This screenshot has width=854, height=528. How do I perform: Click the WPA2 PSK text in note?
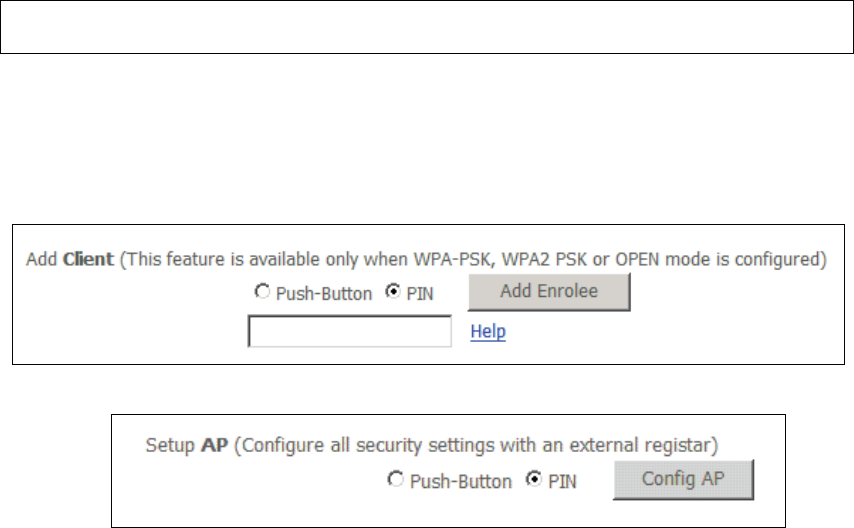[x=544, y=259]
